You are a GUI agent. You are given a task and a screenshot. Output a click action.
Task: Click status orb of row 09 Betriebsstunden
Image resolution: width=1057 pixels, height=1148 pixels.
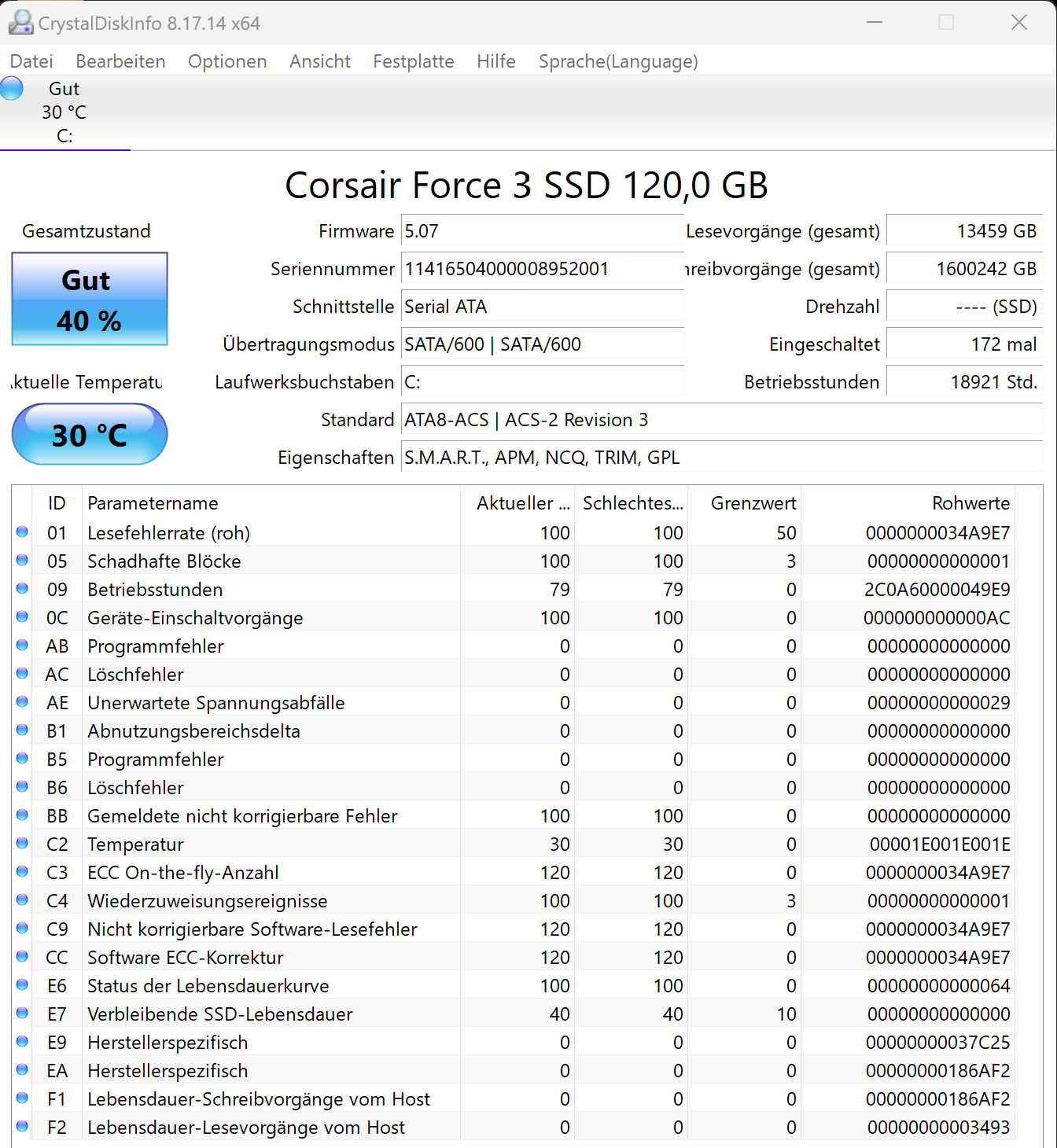[22, 588]
